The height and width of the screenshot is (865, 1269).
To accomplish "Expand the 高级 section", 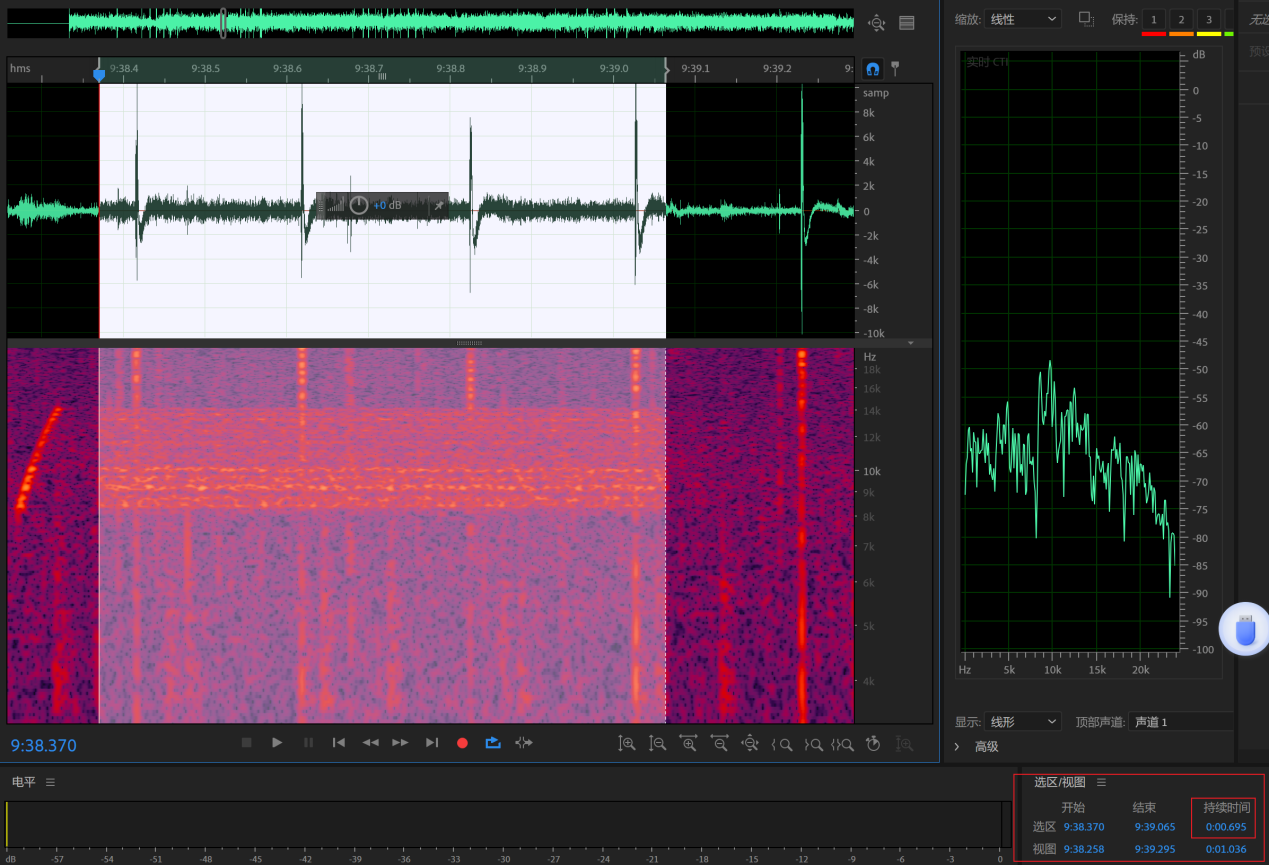I will click(957, 747).
